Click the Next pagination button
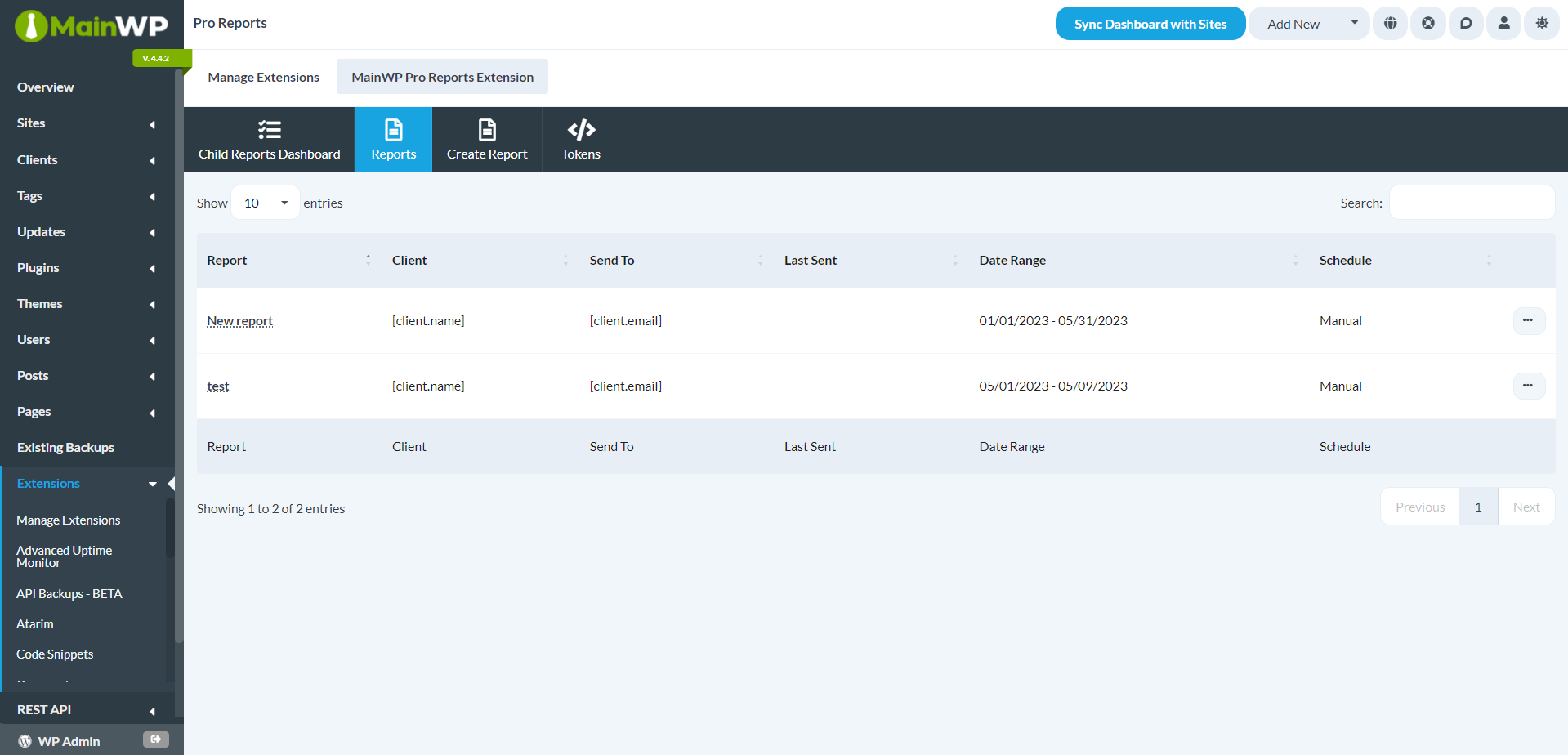This screenshot has width=1568, height=755. [1526, 507]
